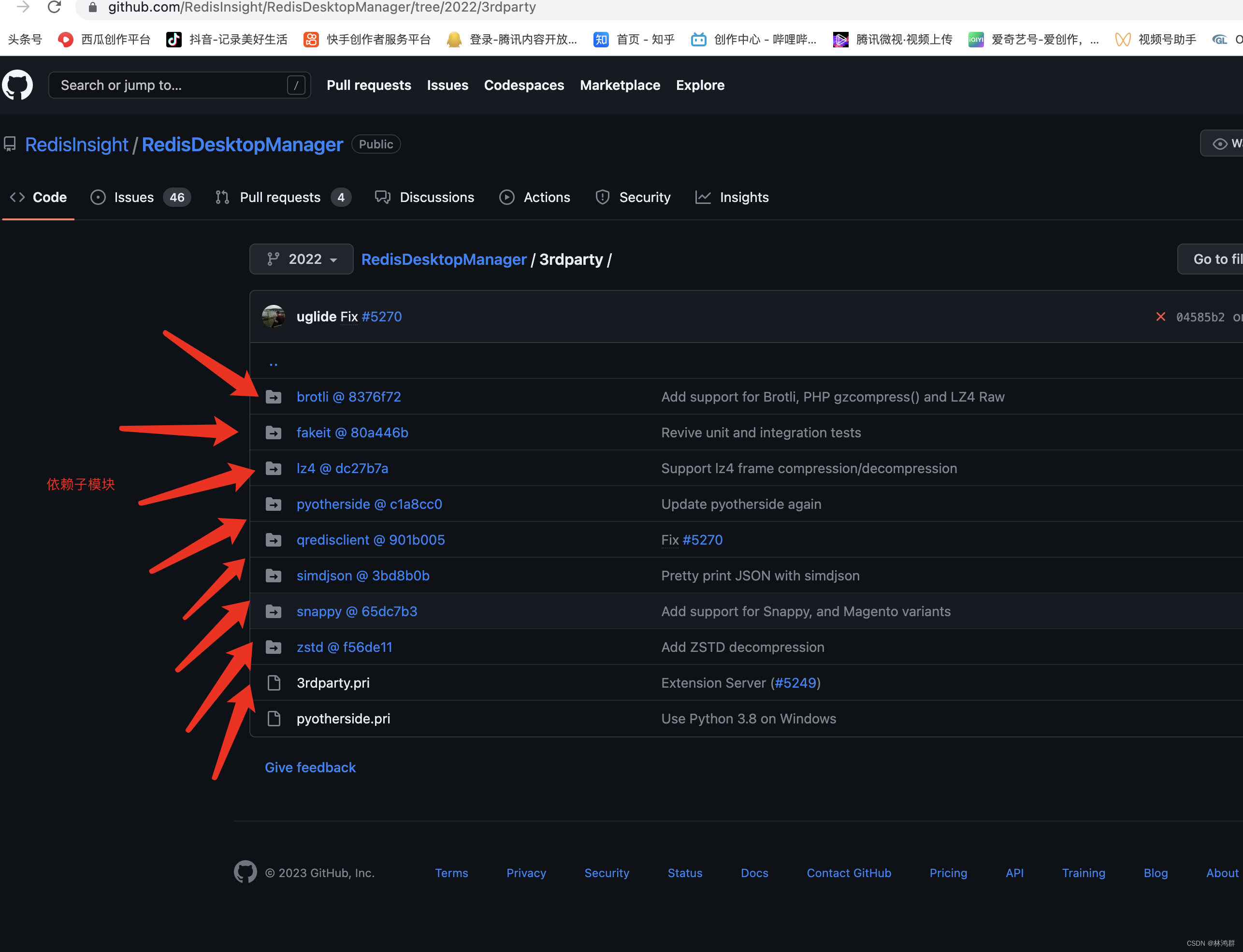1243x952 pixels.
Task: Open the 3rdparty.pri file
Action: pos(333,682)
